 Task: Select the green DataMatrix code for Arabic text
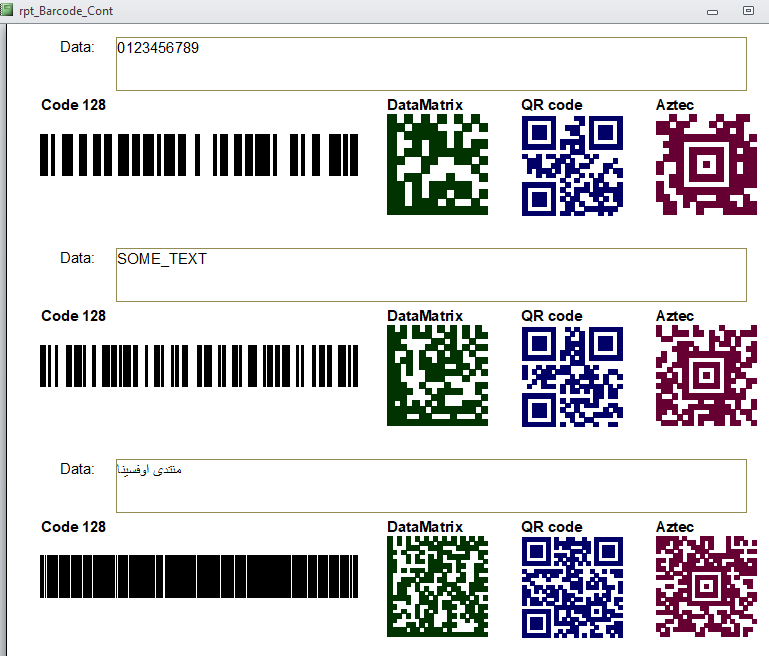[437, 586]
